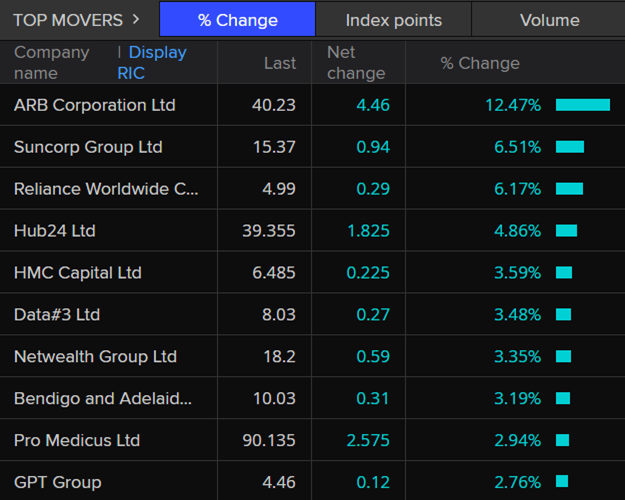Image resolution: width=625 pixels, height=500 pixels.
Task: Click the 12.47% change value
Action: click(x=513, y=105)
